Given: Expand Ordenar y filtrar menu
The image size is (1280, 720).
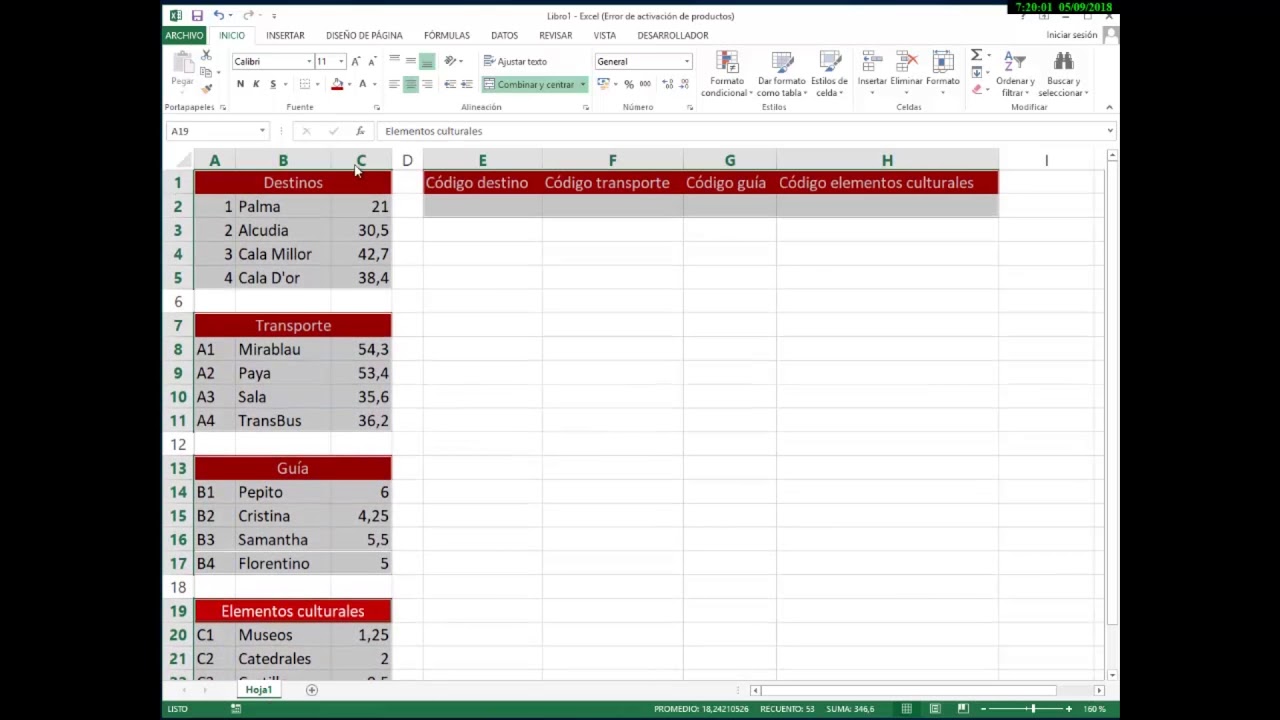Looking at the screenshot, I should 1015,75.
